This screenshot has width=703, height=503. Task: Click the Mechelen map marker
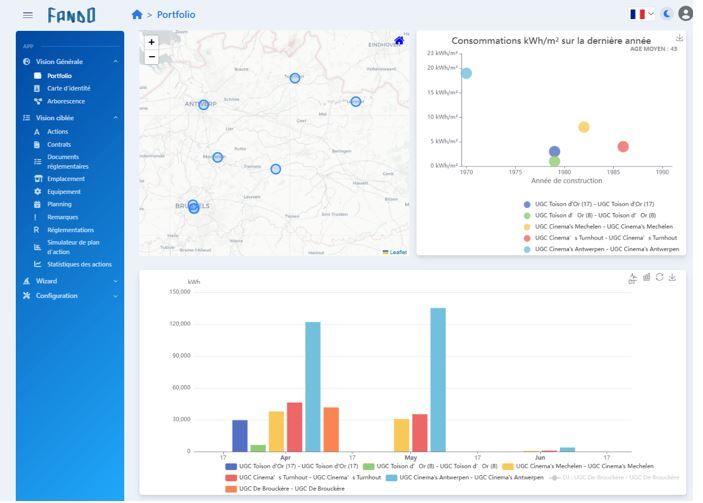[x=217, y=157]
